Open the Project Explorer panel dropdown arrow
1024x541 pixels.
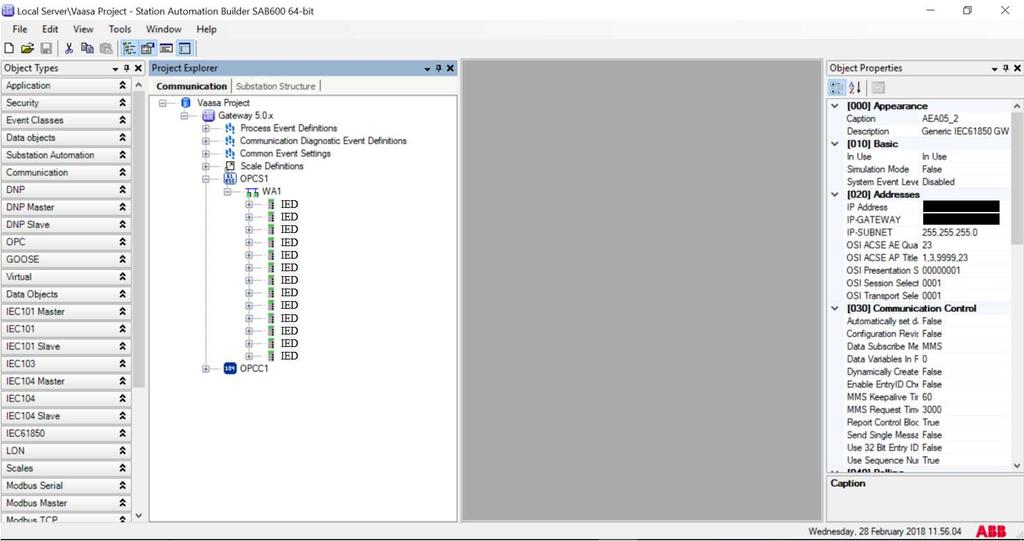pyautogui.click(x=428, y=69)
